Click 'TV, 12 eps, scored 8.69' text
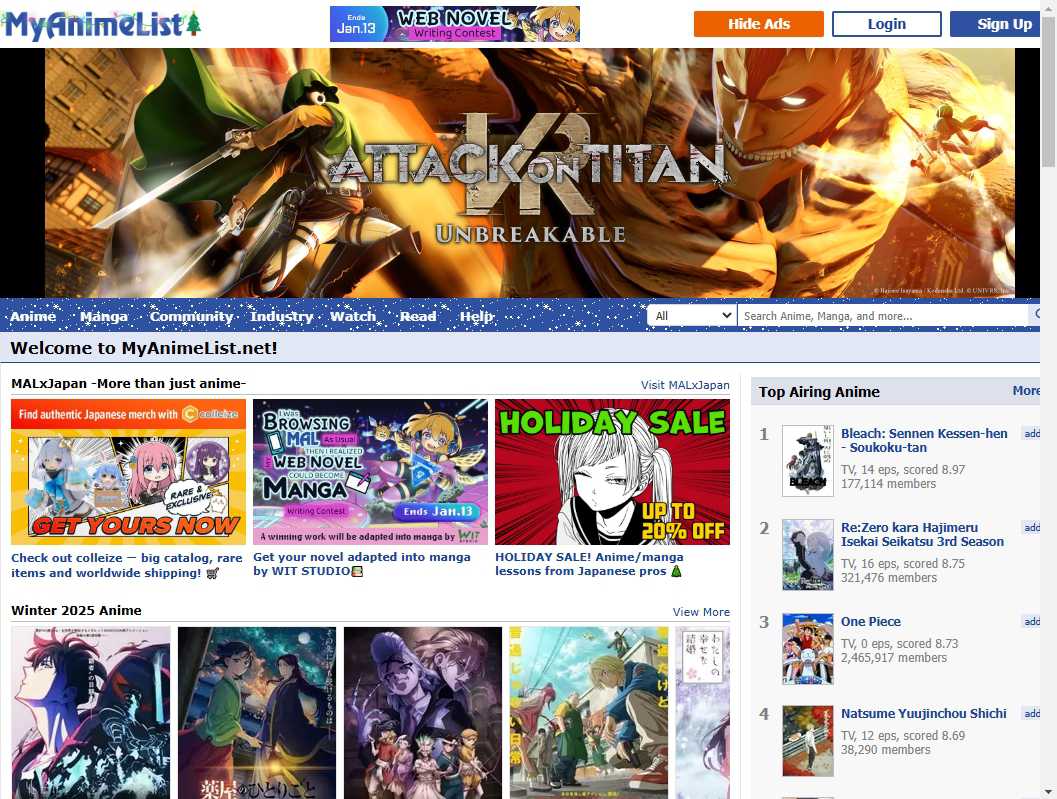This screenshot has width=1057, height=799. [903, 736]
